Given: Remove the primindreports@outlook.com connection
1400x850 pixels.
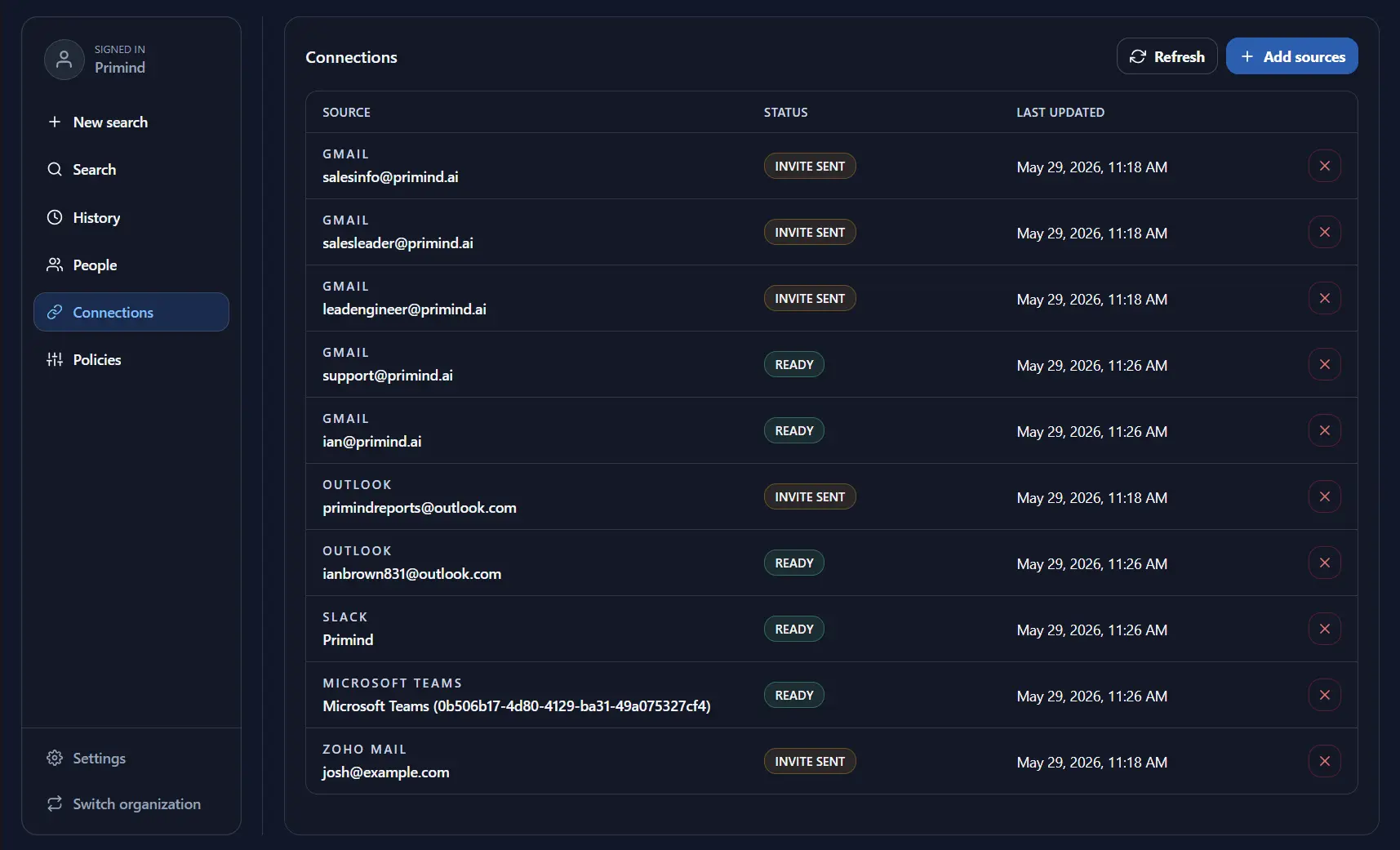Looking at the screenshot, I should coord(1324,496).
